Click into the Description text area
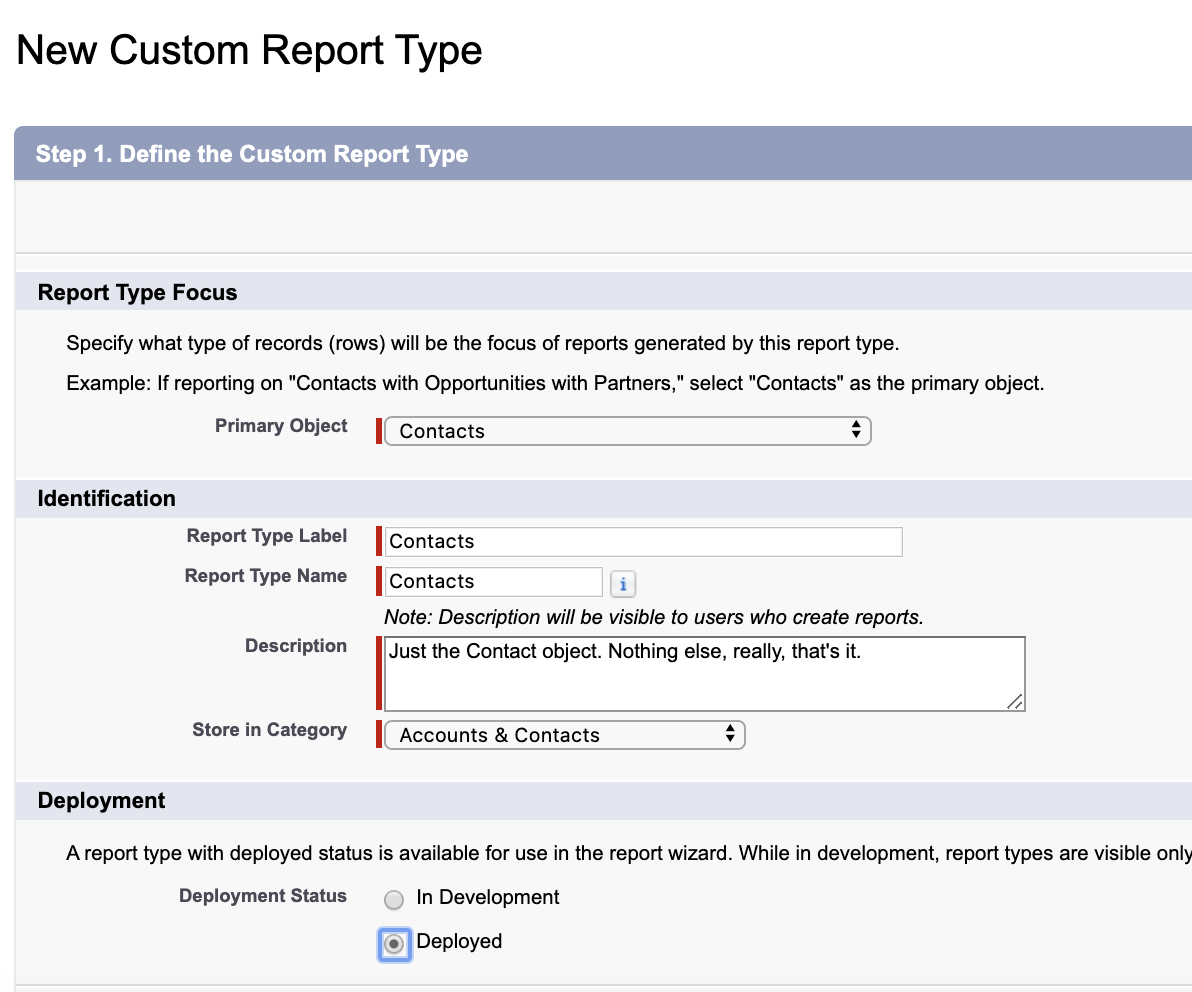This screenshot has width=1192, height=992. pos(705,674)
